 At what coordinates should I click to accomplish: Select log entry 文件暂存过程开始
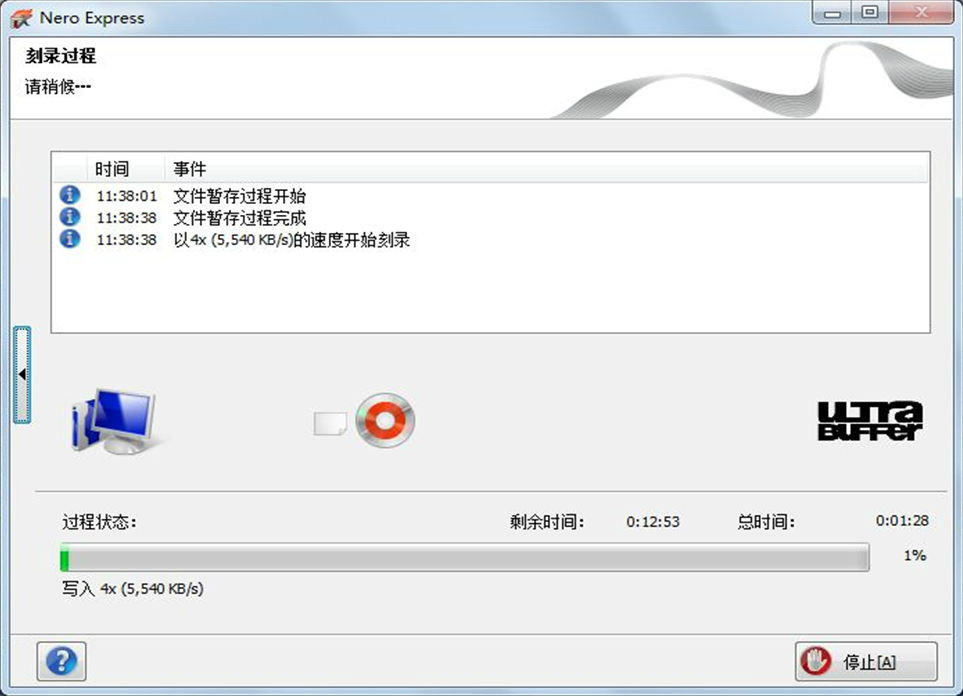click(x=240, y=196)
